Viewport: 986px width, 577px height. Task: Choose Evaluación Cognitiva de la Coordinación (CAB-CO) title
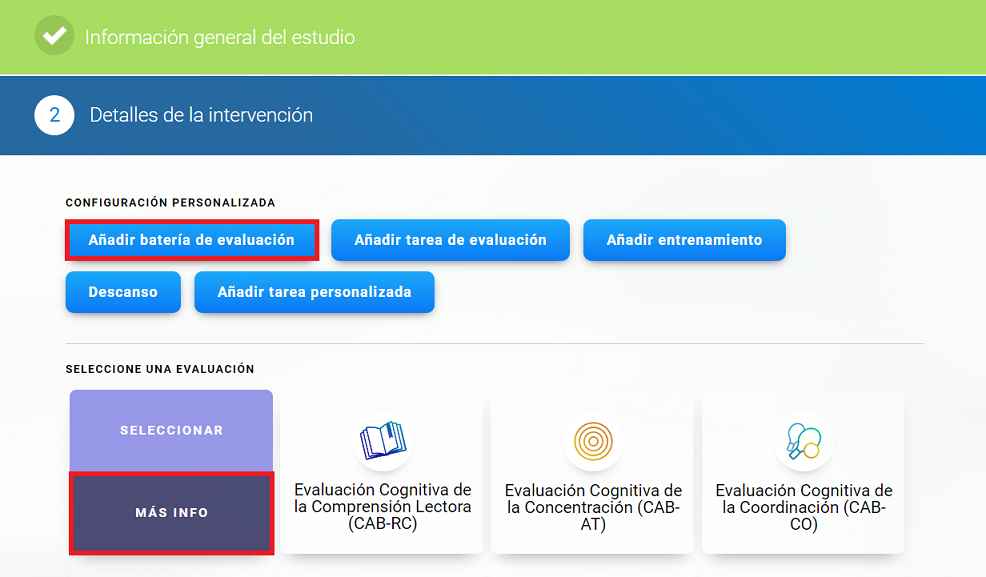pyautogui.click(x=803, y=507)
